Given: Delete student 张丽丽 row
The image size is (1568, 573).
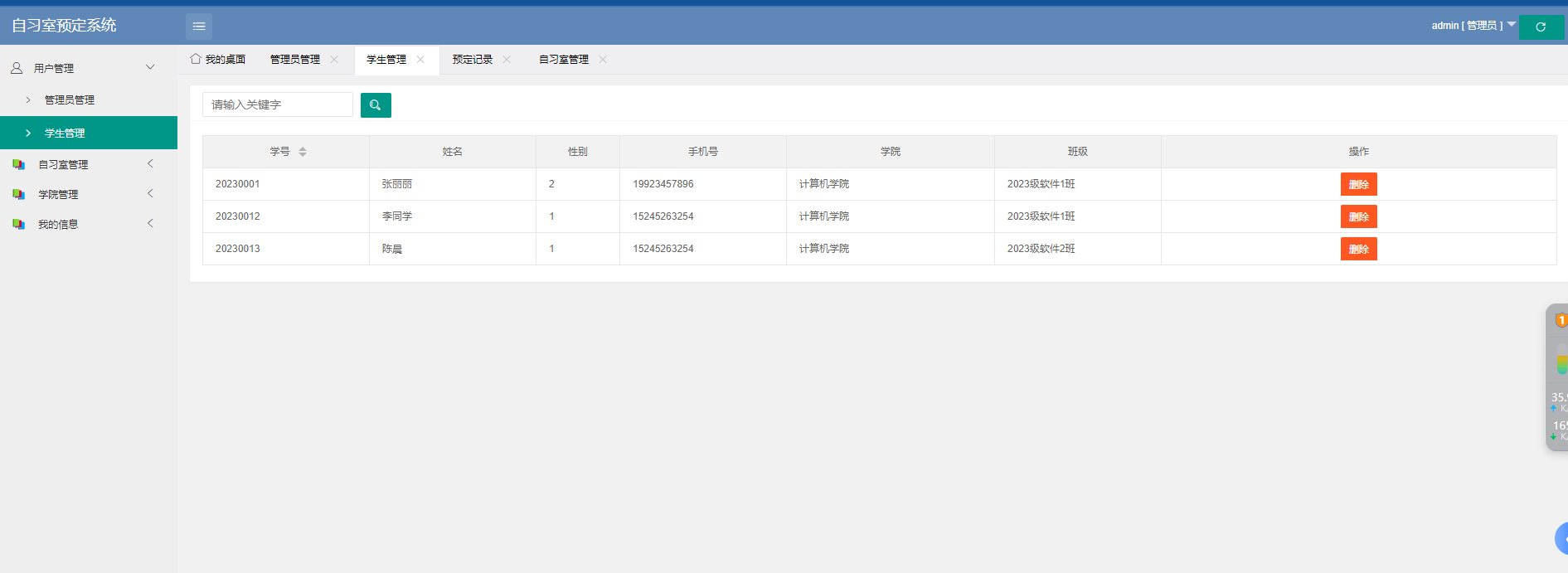Looking at the screenshot, I should [x=1358, y=184].
